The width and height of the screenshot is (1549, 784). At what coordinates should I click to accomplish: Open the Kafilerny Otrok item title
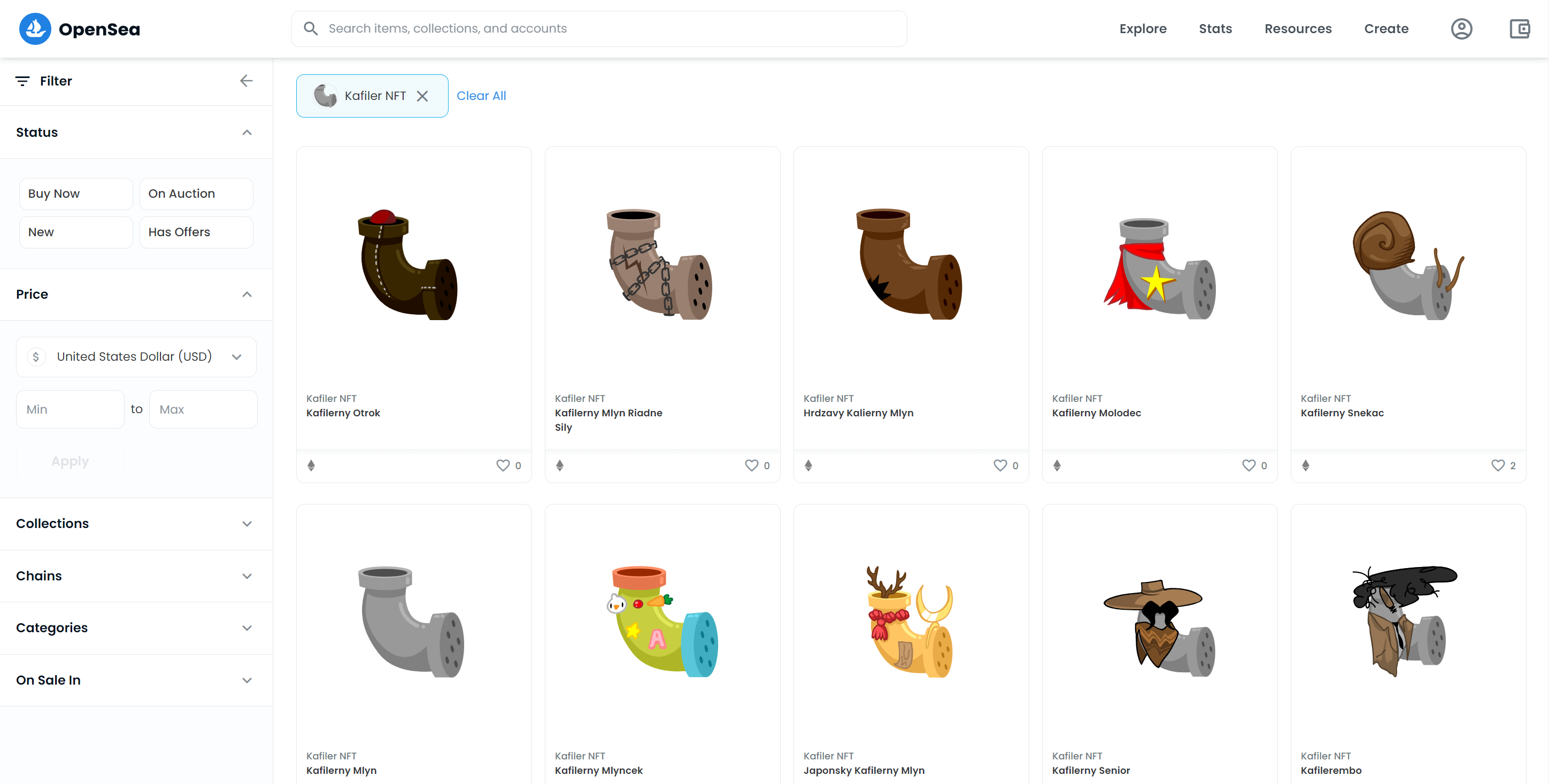tap(343, 413)
